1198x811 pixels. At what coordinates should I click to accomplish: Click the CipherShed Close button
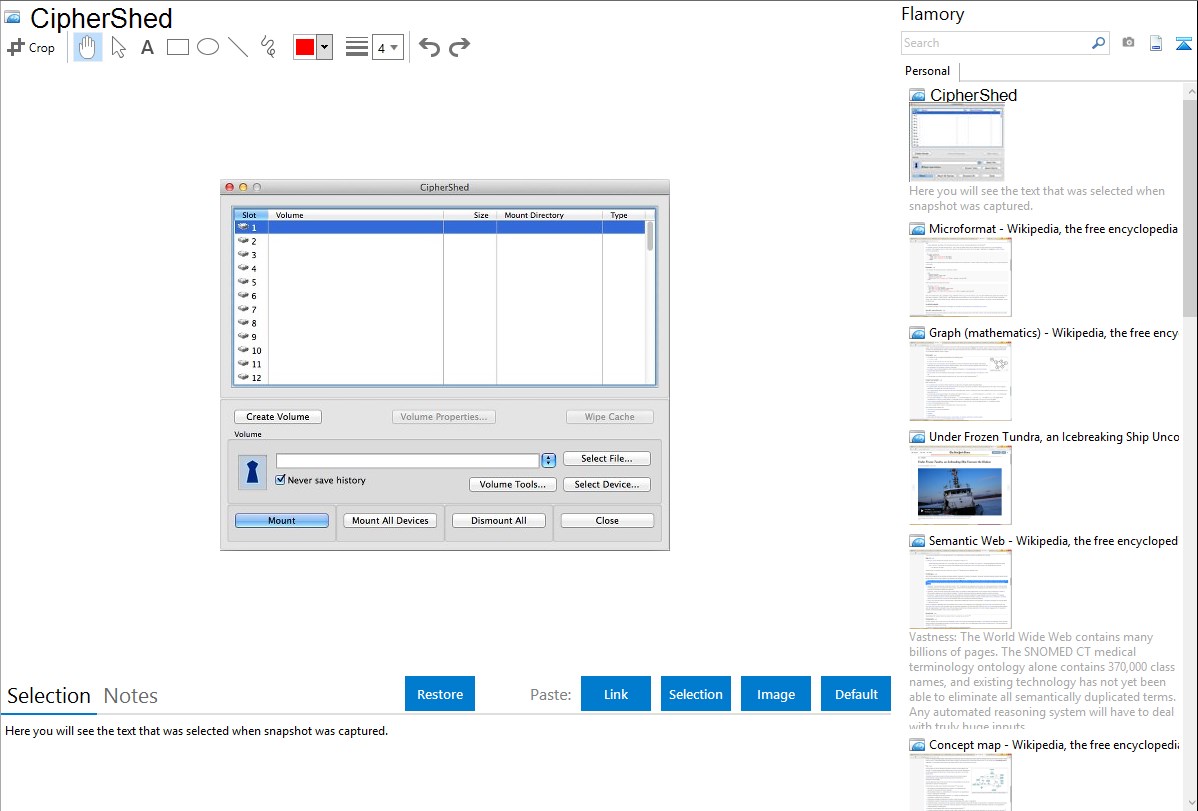[x=607, y=521]
